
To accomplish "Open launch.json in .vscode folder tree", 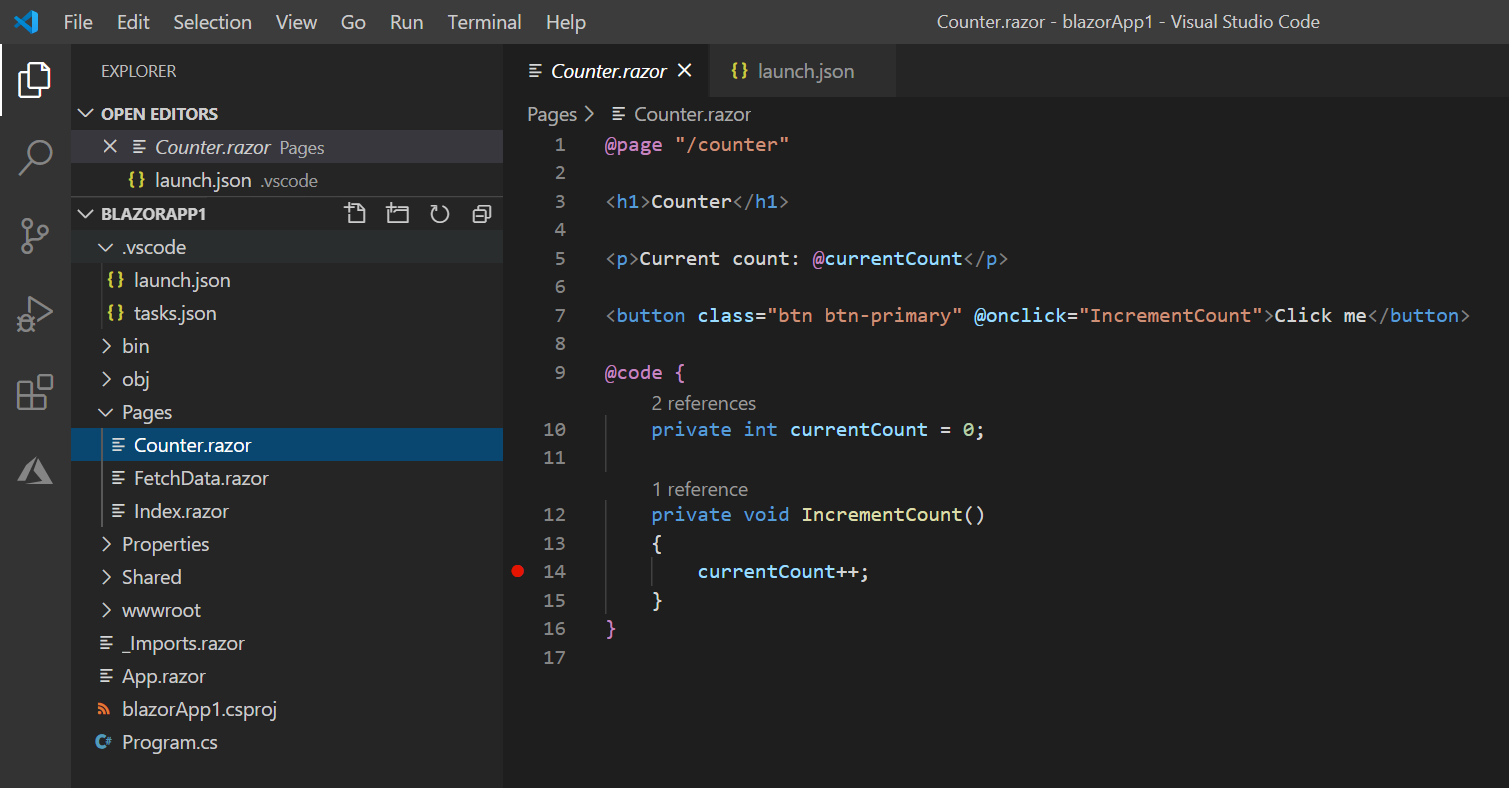I will click(x=182, y=280).
